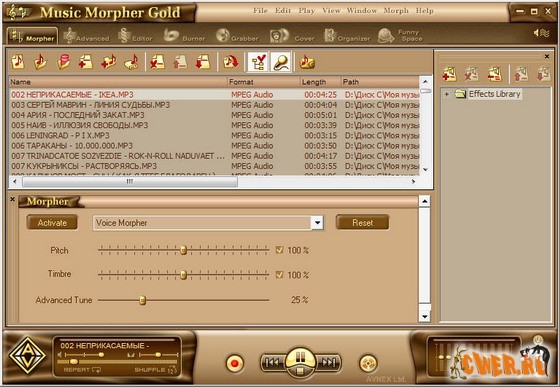The height and width of the screenshot is (387, 560).
Task: Stop playback with the square button
Action: [300, 371]
